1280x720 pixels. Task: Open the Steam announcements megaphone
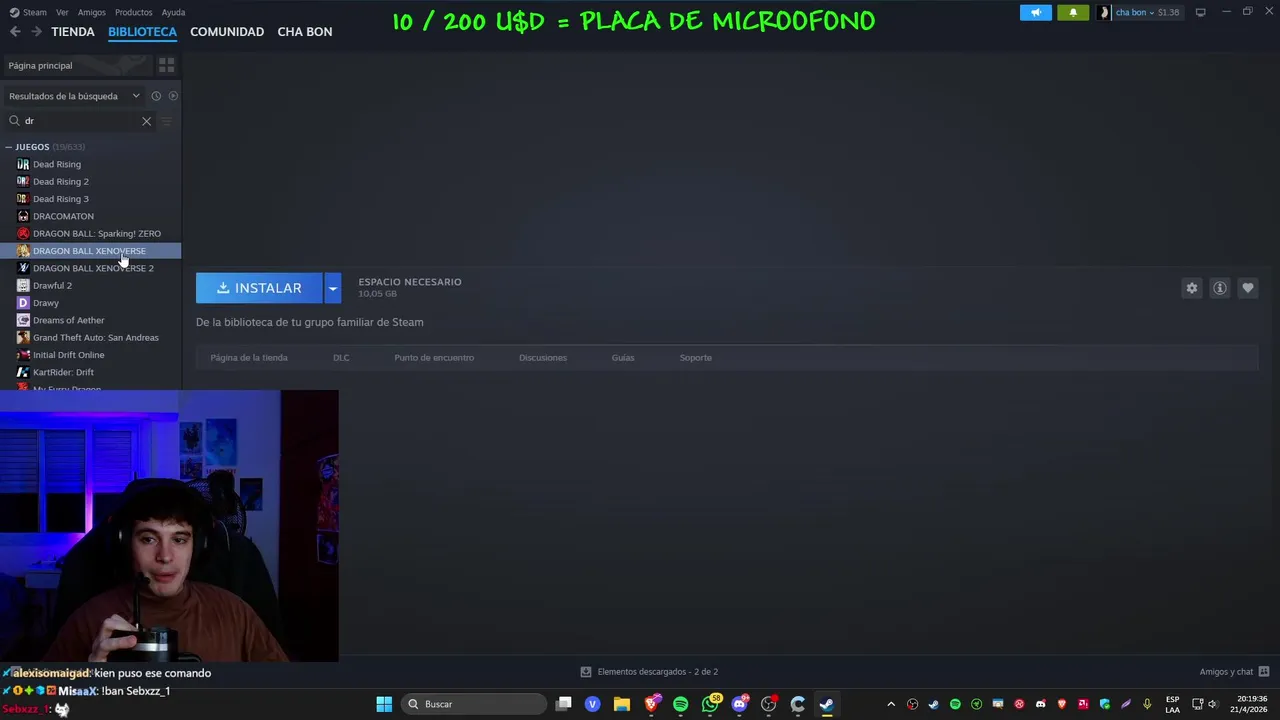click(x=1036, y=12)
